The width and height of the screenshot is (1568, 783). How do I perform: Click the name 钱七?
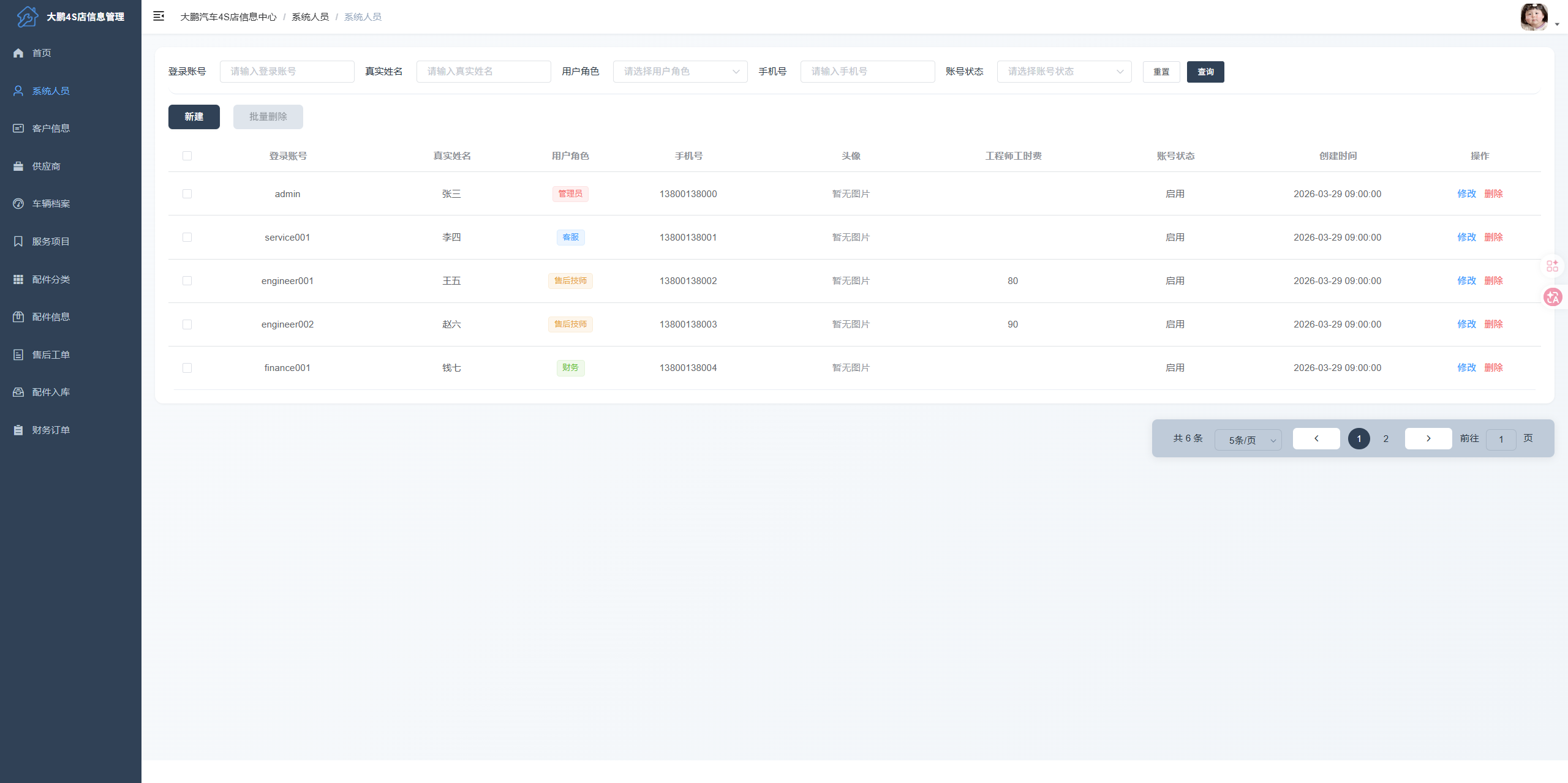(x=451, y=367)
